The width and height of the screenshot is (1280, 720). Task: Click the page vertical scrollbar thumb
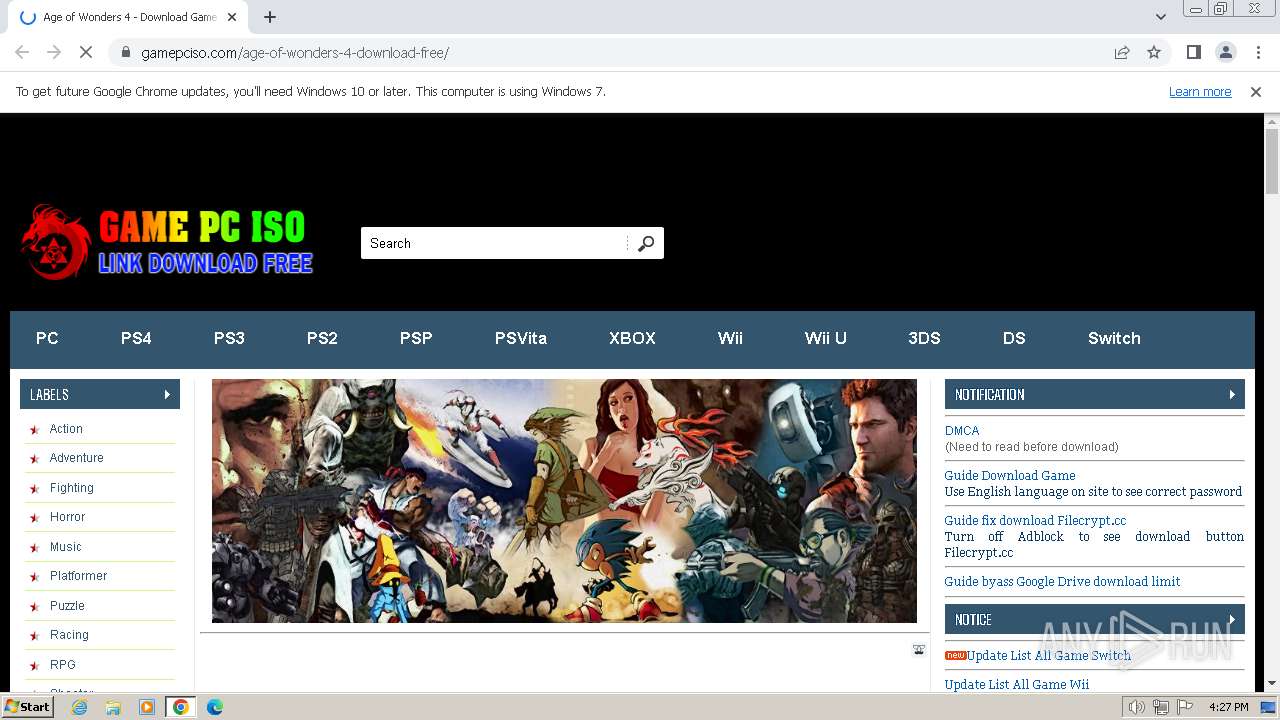1272,160
